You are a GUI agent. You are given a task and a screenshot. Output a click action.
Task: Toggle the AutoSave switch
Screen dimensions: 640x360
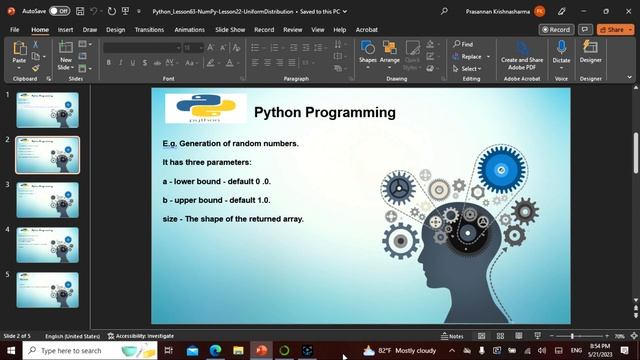pos(60,11)
